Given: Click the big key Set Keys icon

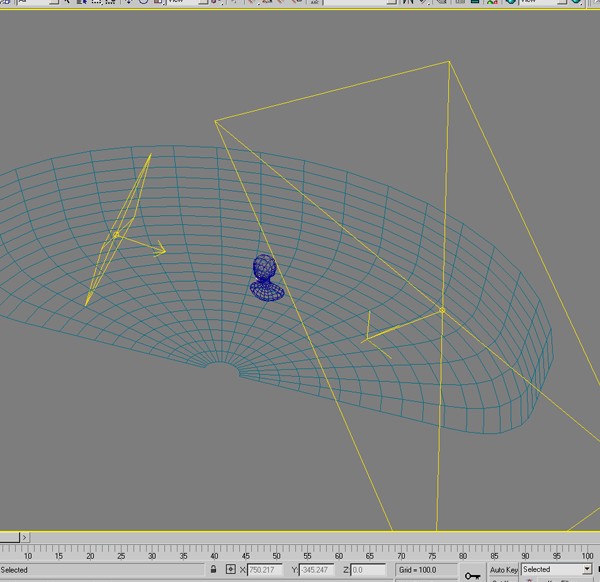Looking at the screenshot, I should 472,575.
